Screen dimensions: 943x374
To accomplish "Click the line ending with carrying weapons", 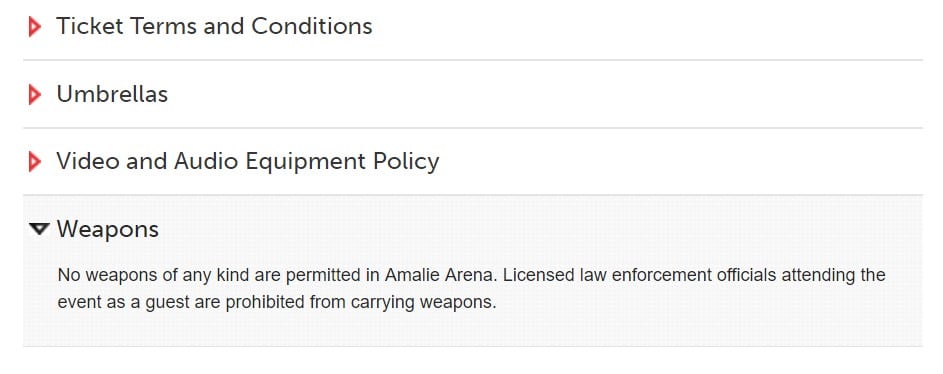I will tap(277, 302).
